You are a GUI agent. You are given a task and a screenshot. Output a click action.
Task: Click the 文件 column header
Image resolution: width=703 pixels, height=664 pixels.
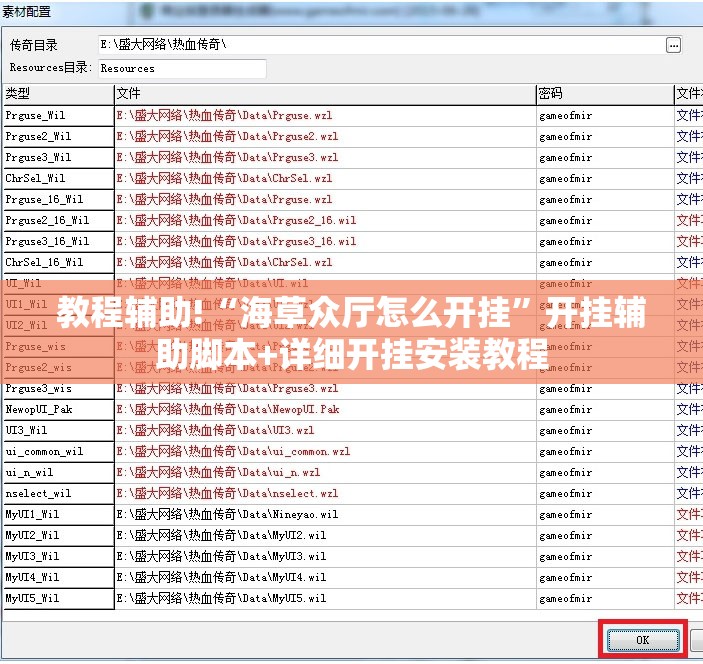coord(325,94)
